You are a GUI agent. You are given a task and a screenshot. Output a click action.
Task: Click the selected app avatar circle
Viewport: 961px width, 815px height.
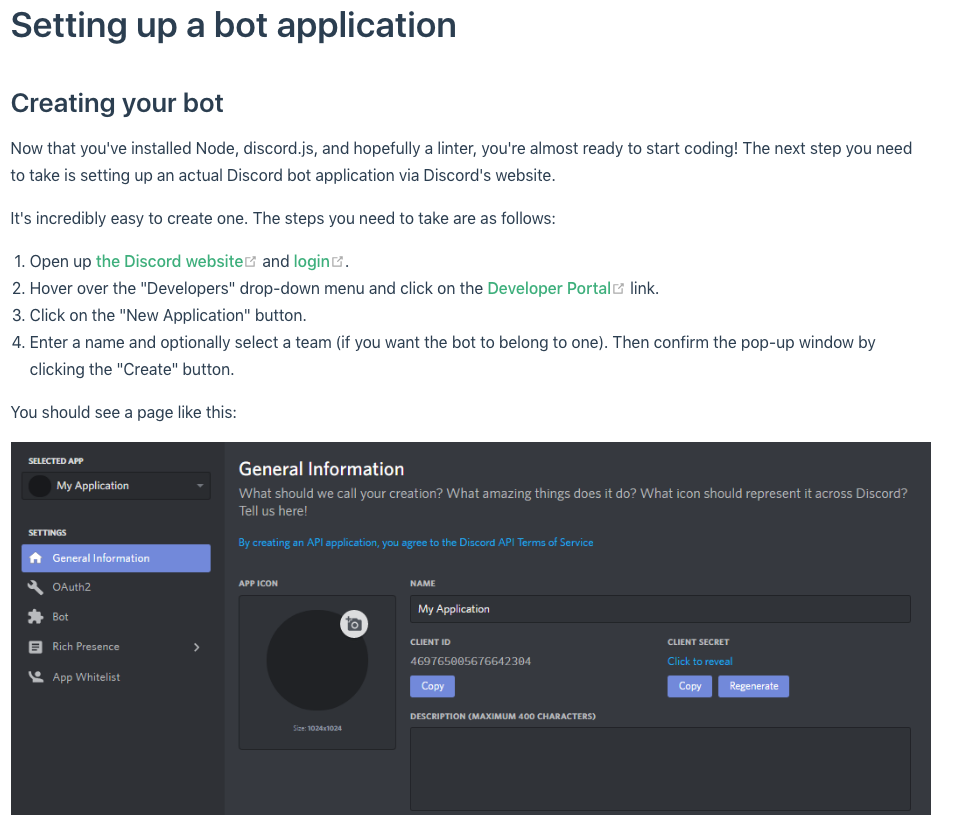(x=40, y=486)
